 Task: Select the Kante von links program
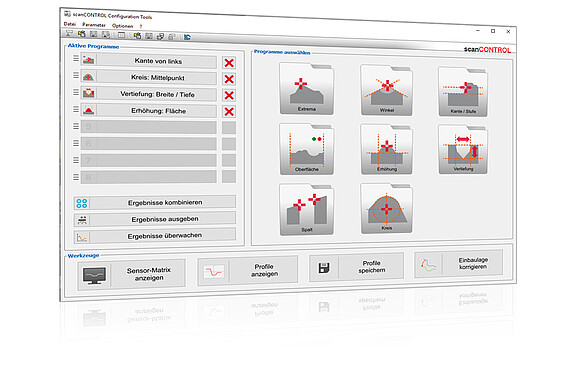(x=149, y=61)
